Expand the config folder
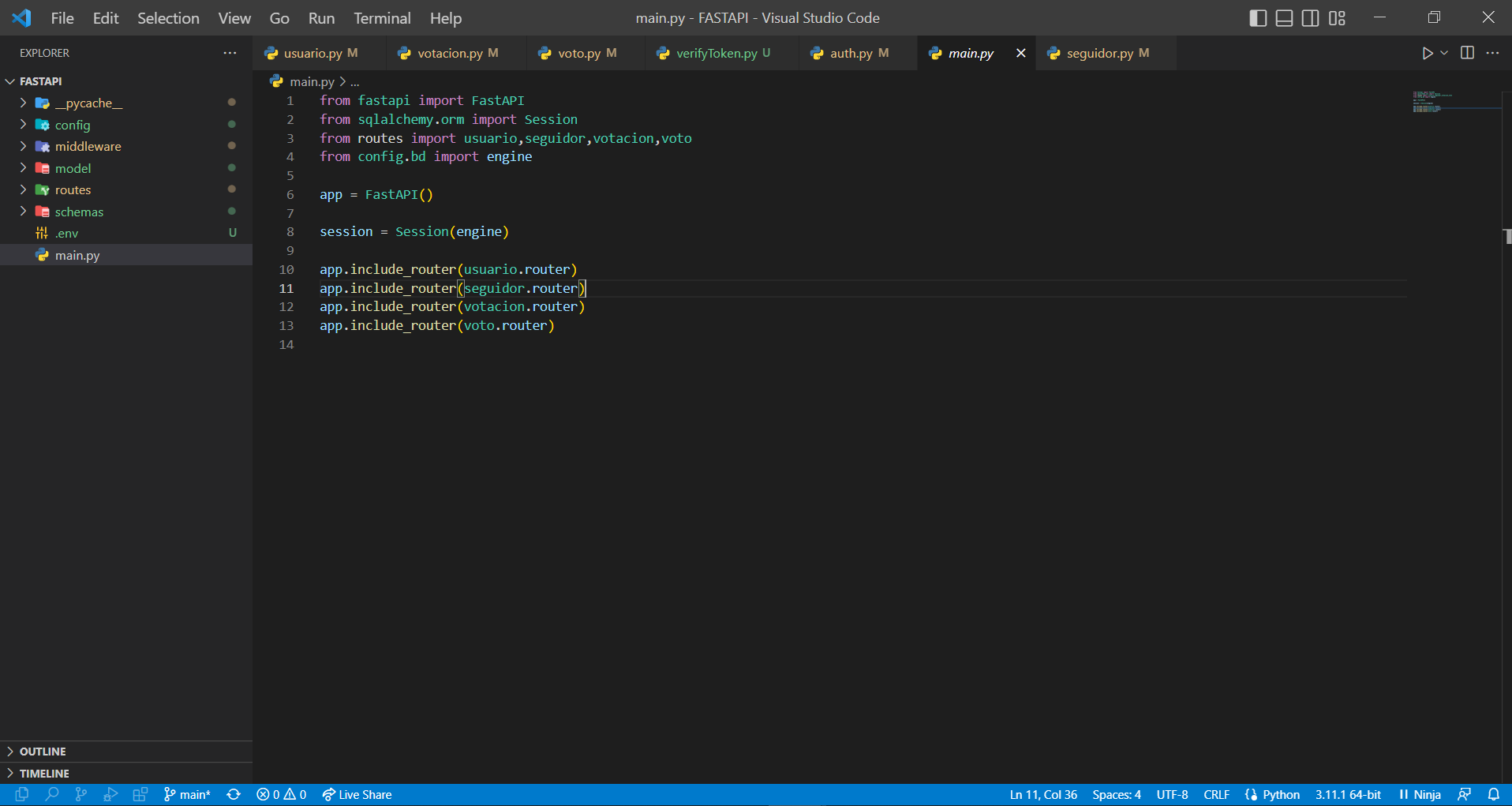This screenshot has height=806, width=1512. click(23, 125)
